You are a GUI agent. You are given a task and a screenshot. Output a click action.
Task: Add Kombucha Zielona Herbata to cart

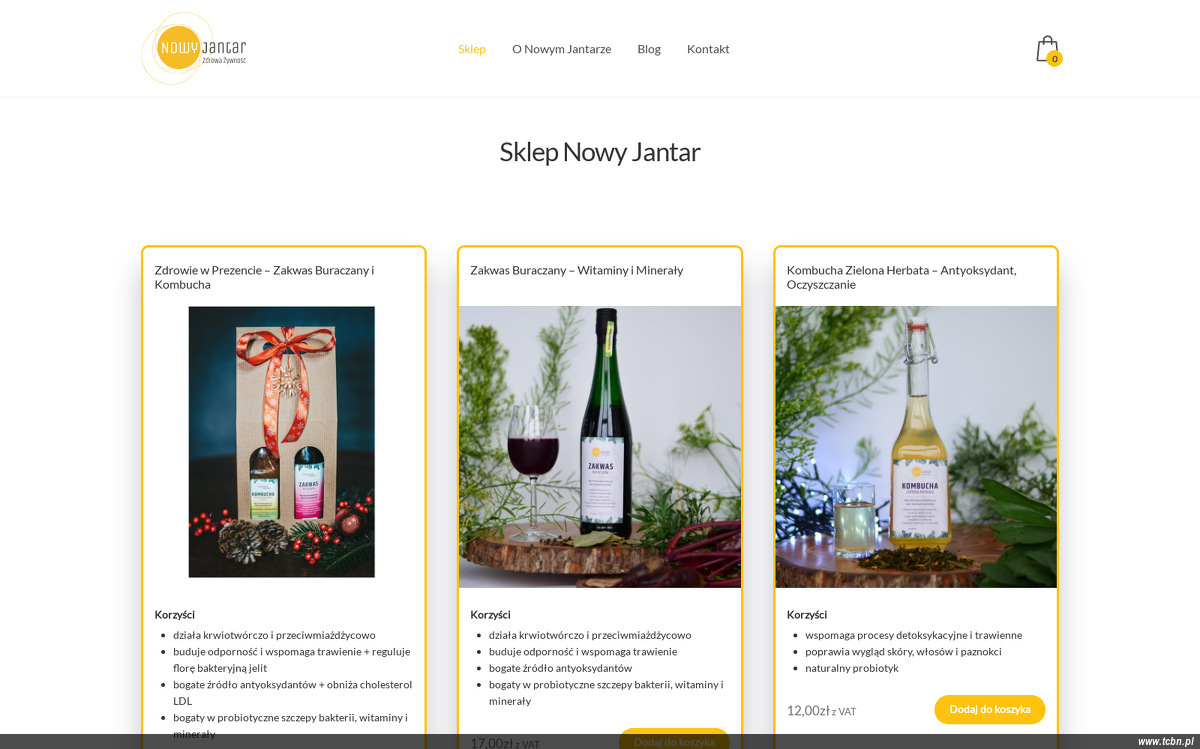(989, 709)
